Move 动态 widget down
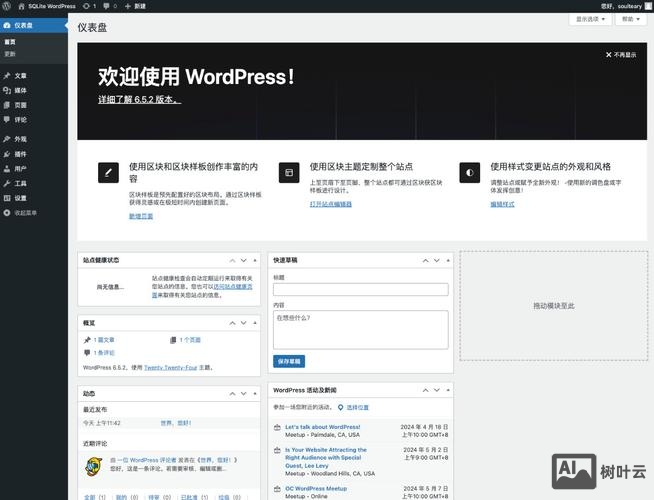Image resolution: width=654 pixels, height=500 pixels. coord(244,394)
